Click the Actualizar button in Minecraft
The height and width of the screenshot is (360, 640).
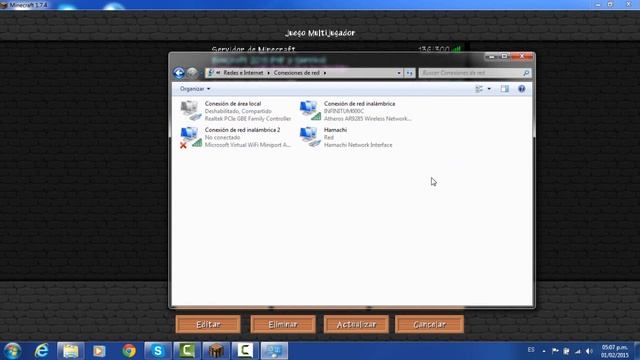click(356, 324)
